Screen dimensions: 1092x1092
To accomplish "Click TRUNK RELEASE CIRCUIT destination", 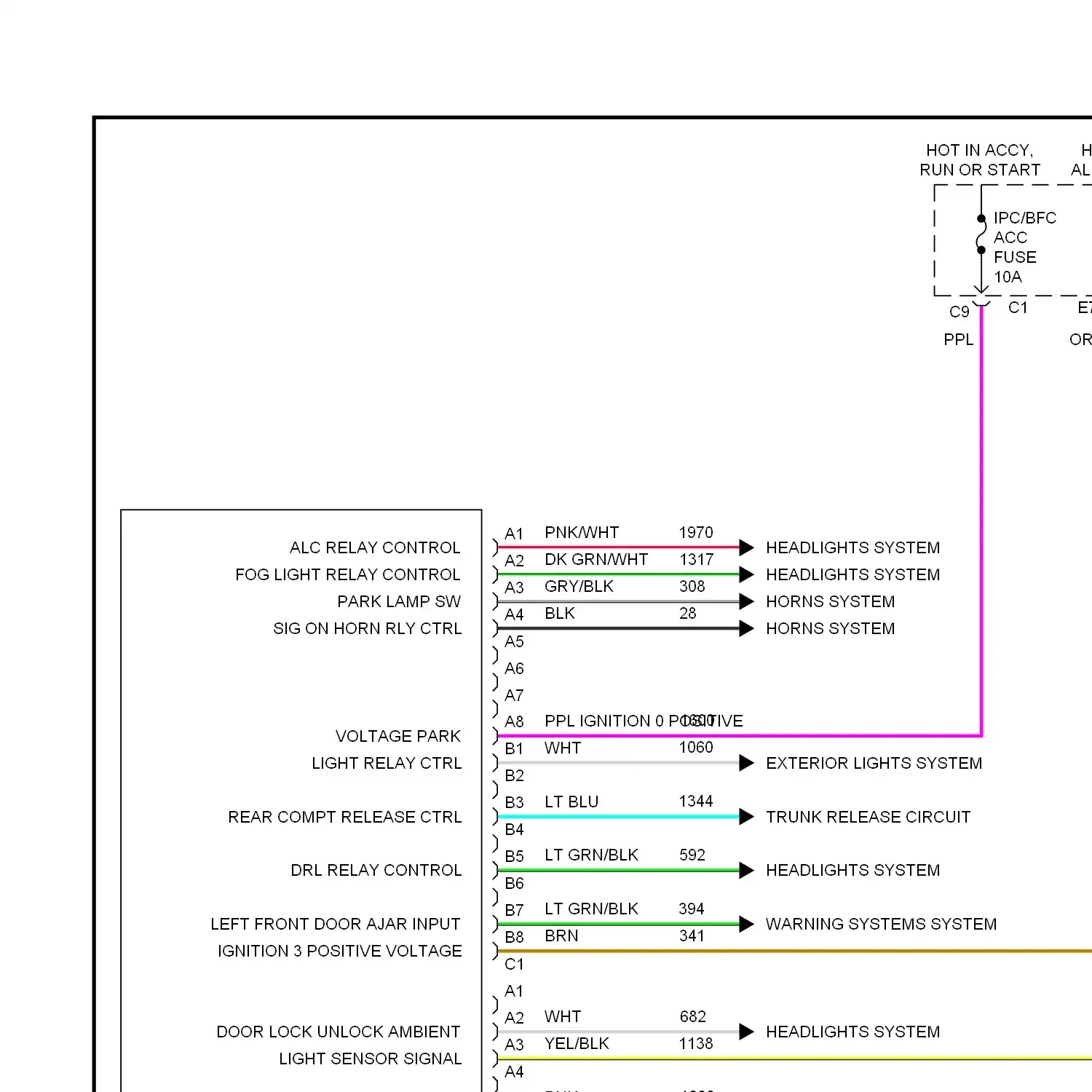I will point(869,817).
